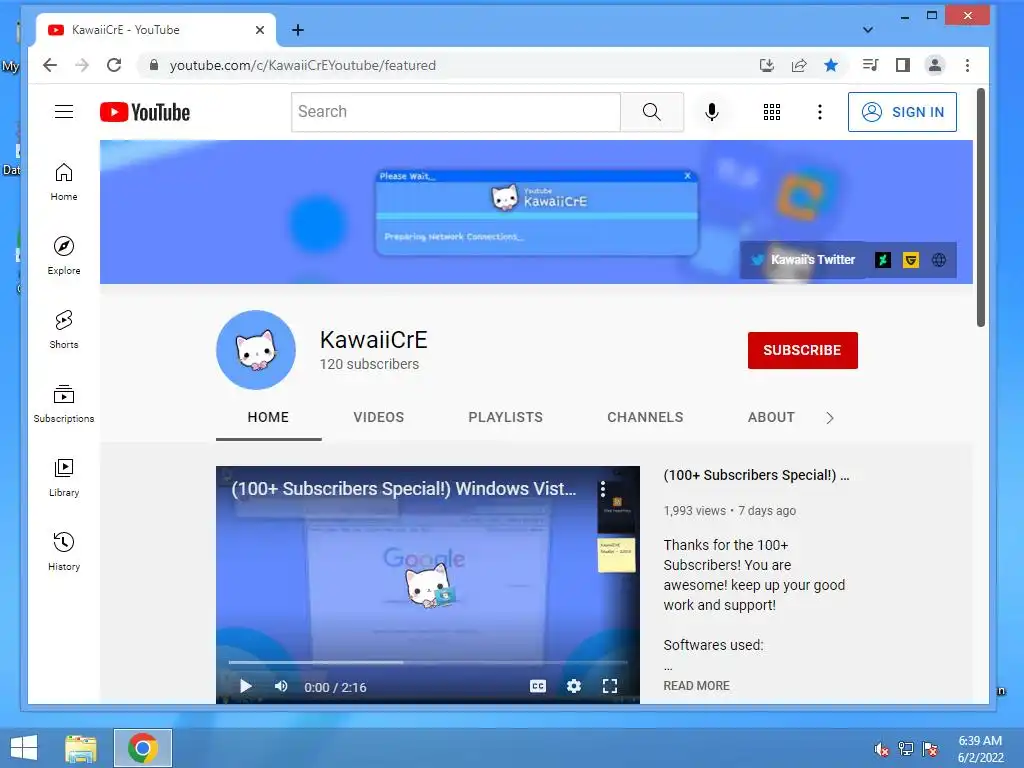Share this page via the address bar icon
The image size is (1024, 768).
point(799,65)
